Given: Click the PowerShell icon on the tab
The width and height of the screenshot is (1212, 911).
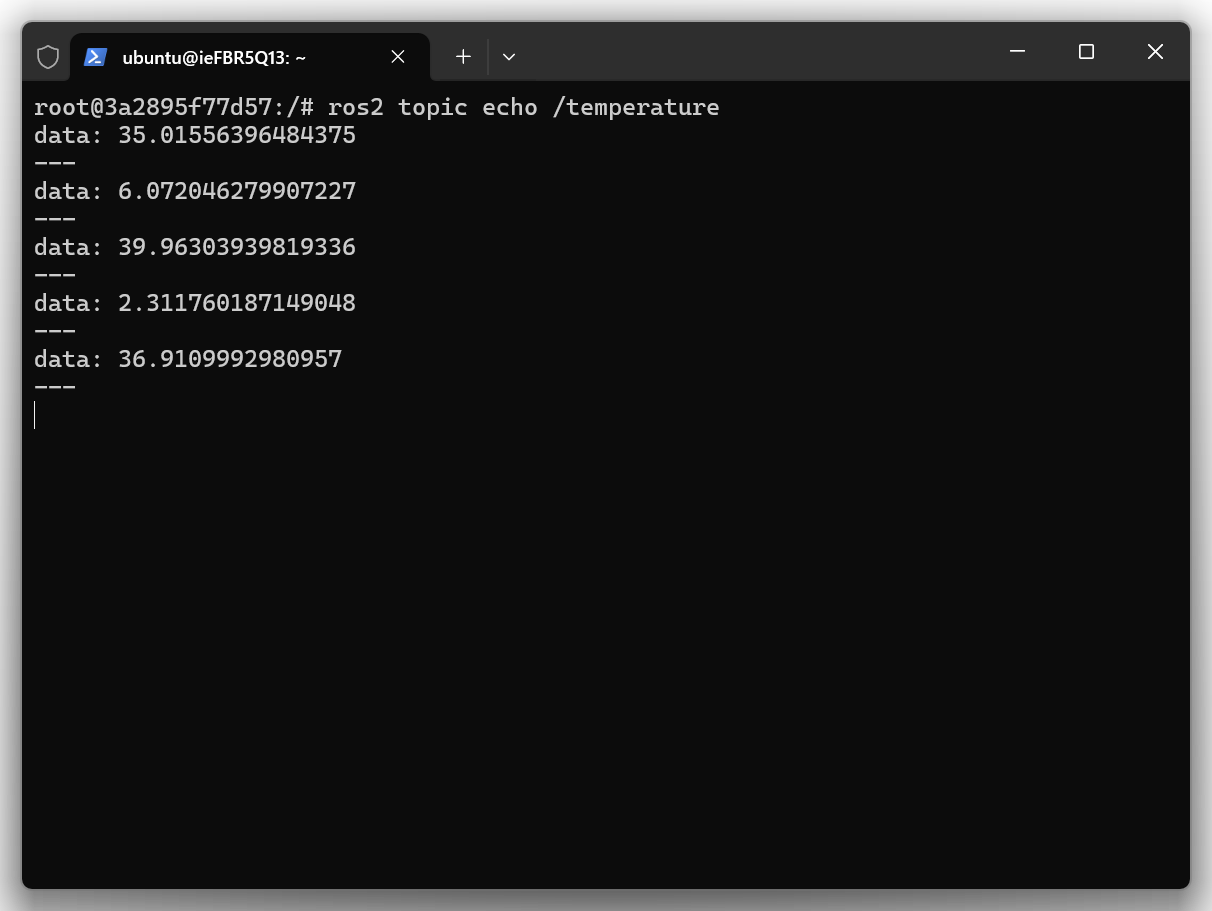Looking at the screenshot, I should tap(95, 57).
